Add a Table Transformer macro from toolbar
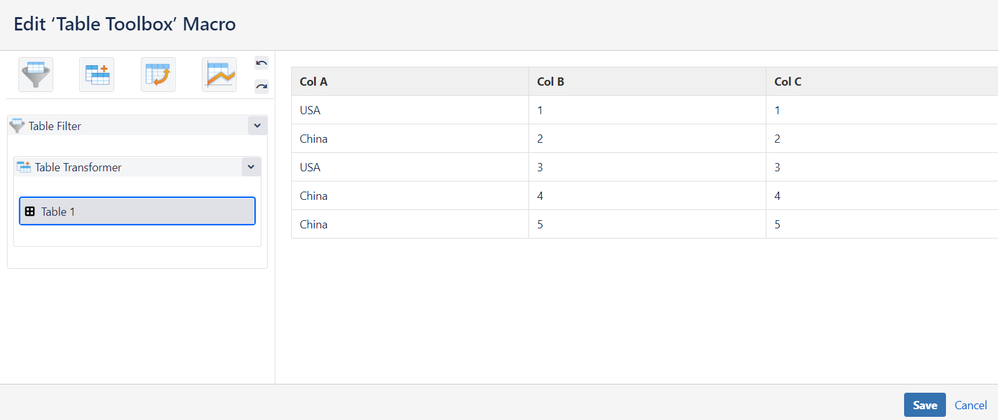 coord(98,74)
